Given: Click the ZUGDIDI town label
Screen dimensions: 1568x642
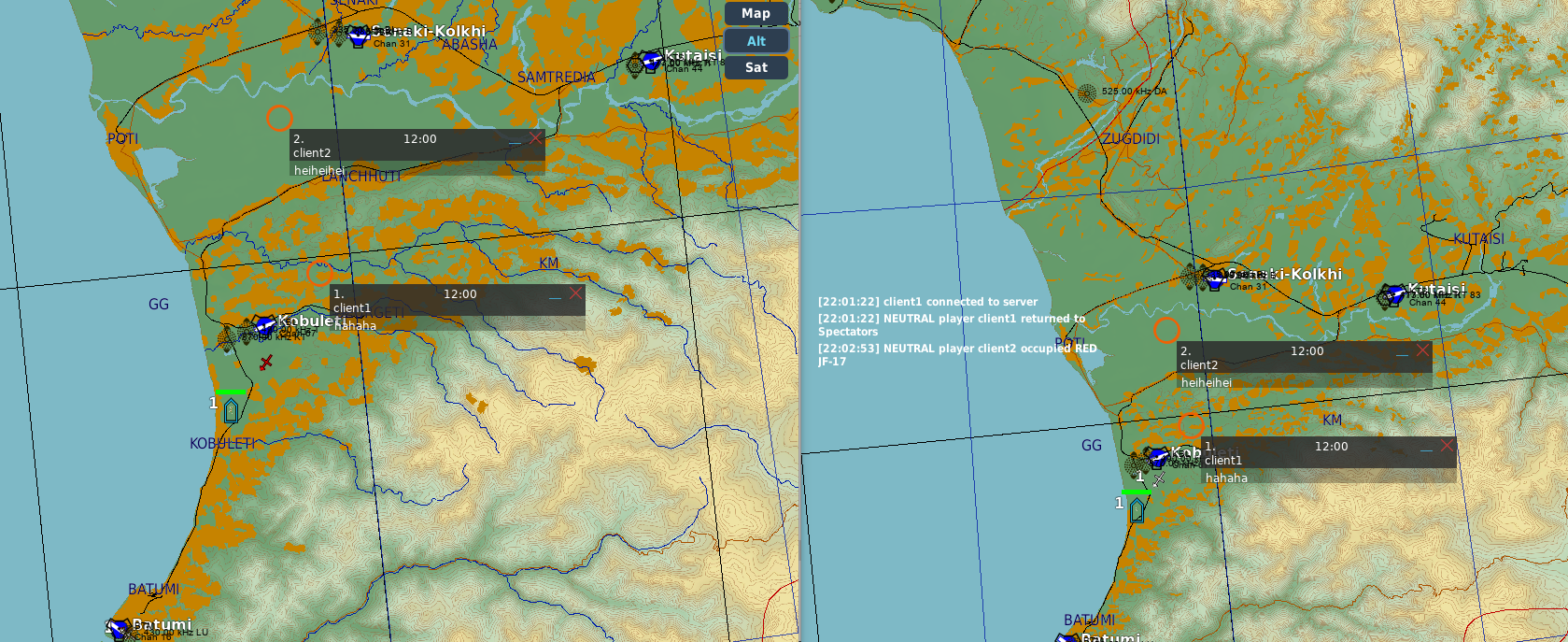Looking at the screenshot, I should (1131, 139).
